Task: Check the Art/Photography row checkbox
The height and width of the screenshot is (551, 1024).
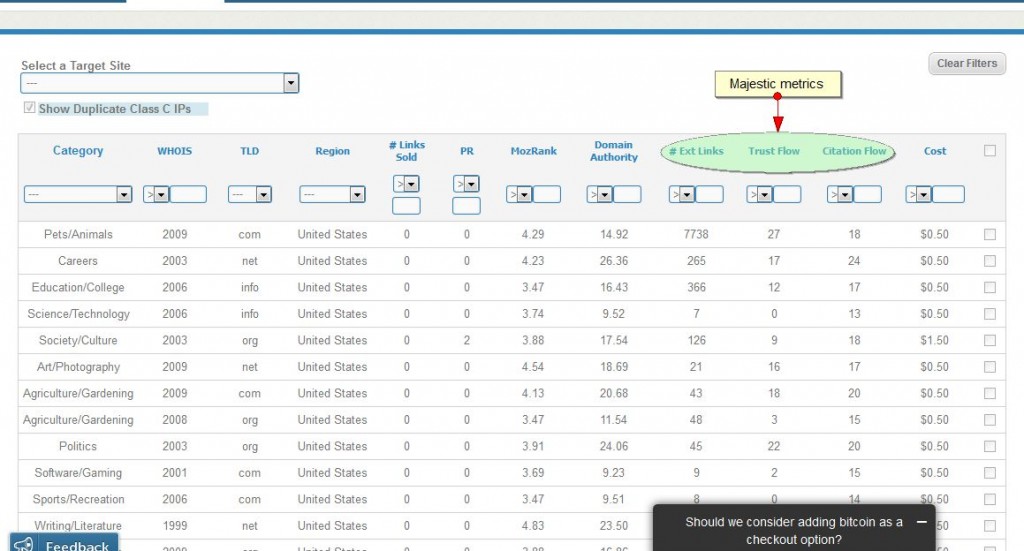Action: [x=990, y=367]
